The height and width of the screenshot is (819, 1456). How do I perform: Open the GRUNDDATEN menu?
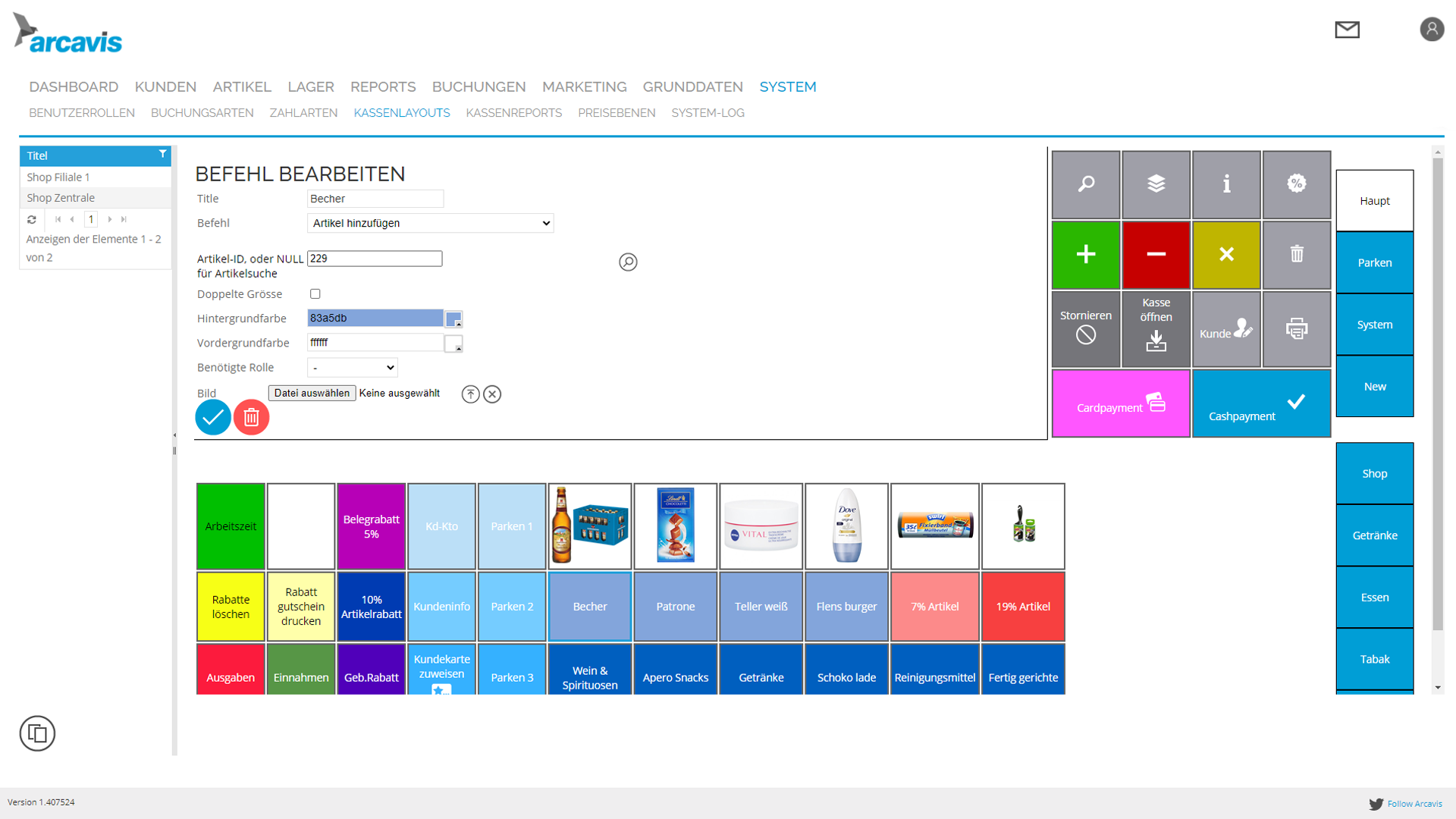pyautogui.click(x=692, y=86)
